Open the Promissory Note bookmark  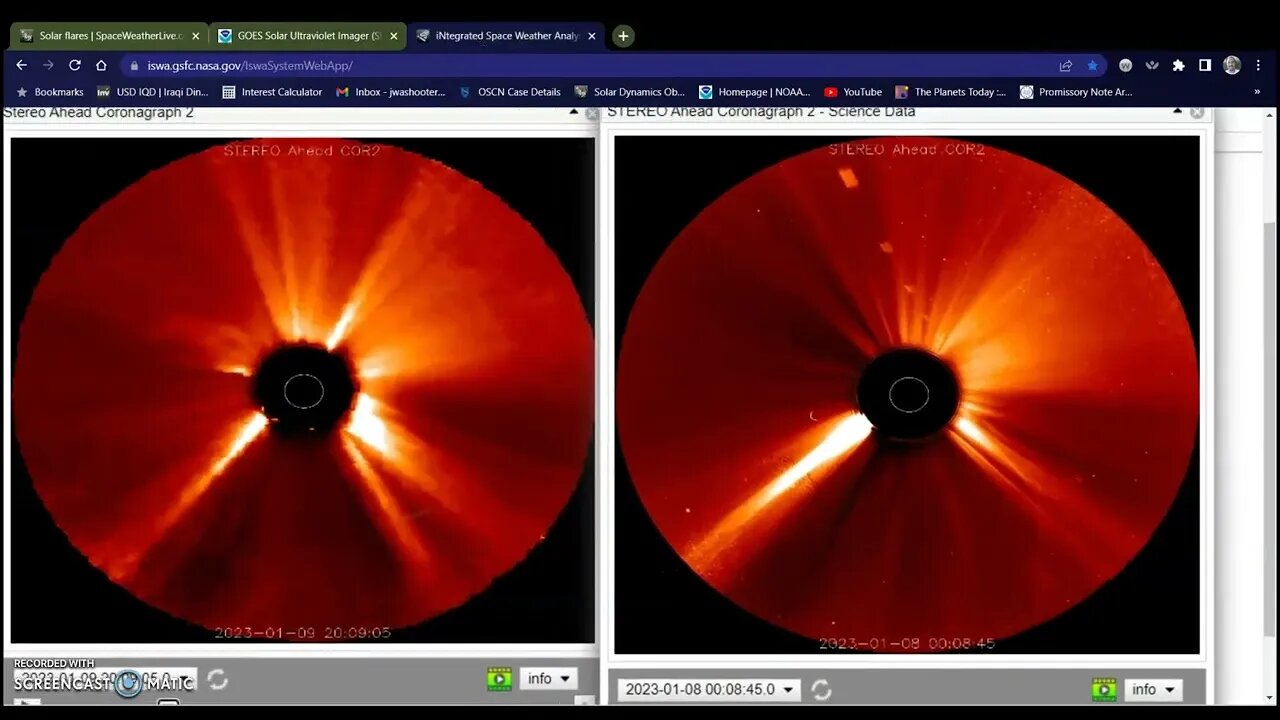tap(1076, 92)
